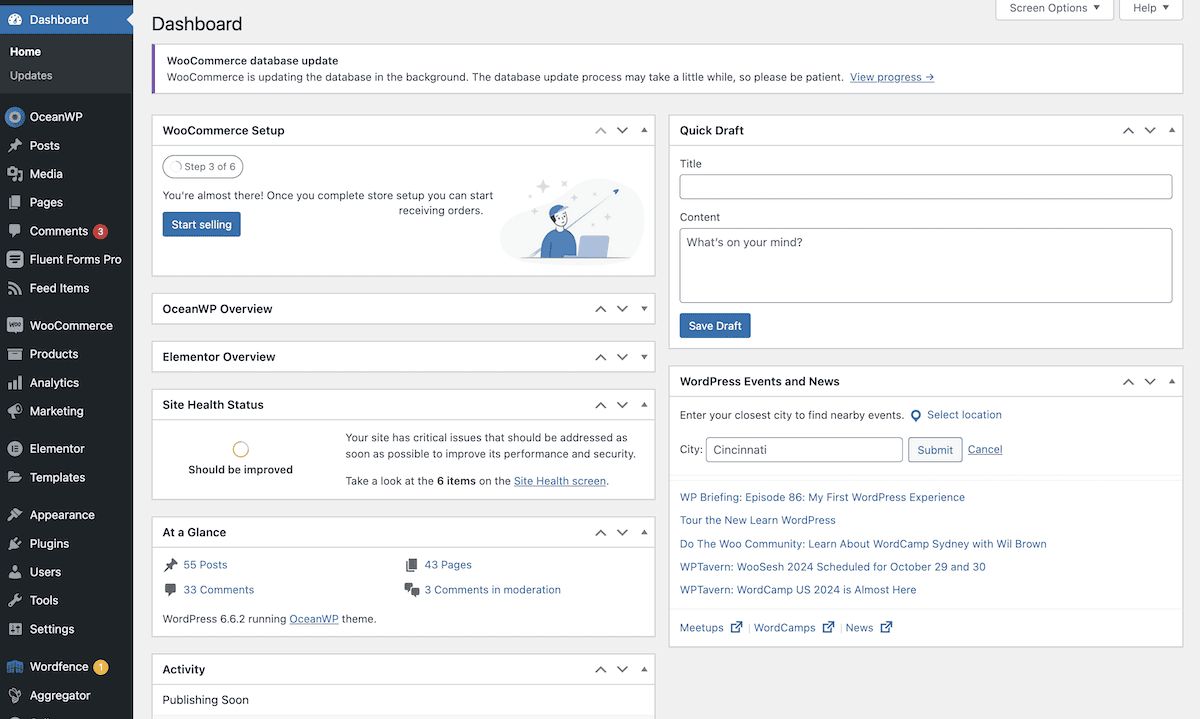Open the Plugins menu item

[x=66, y=544]
